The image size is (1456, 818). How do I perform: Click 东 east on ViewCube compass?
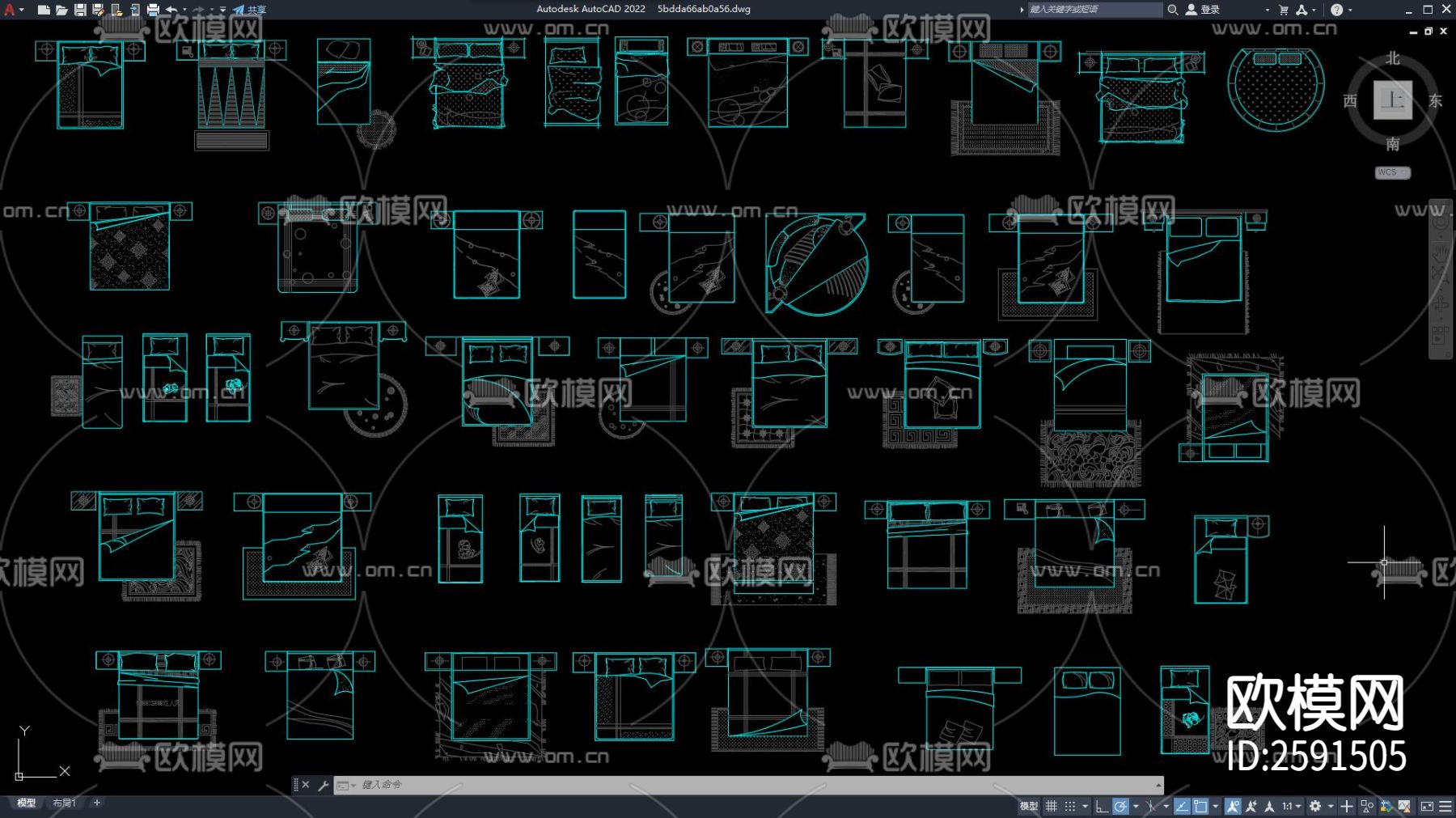coord(1436,100)
